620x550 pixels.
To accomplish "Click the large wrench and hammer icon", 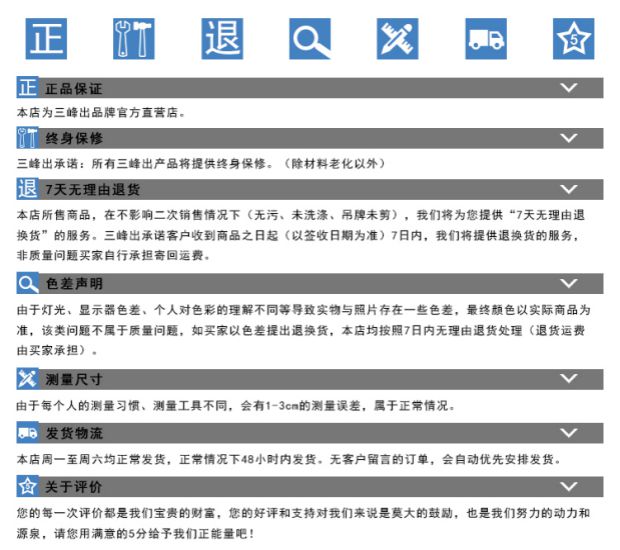I will pyautogui.click(x=134, y=39).
